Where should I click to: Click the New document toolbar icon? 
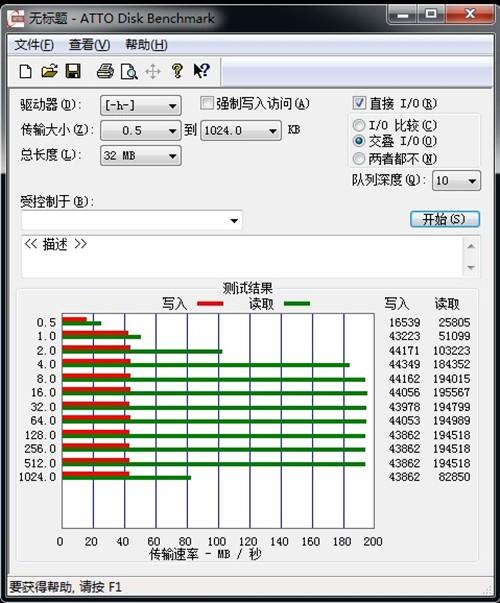(x=25, y=72)
